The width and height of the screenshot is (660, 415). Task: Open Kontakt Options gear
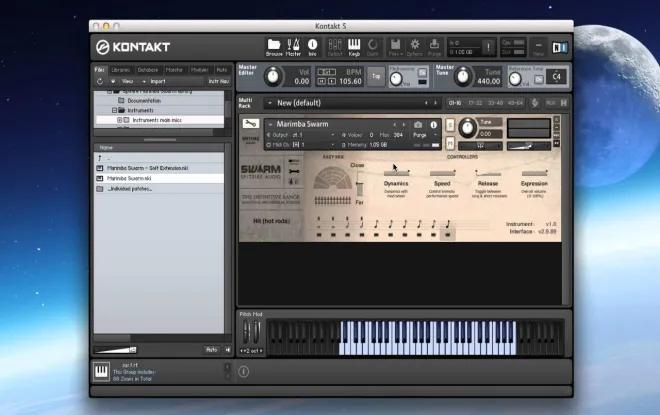415,47
